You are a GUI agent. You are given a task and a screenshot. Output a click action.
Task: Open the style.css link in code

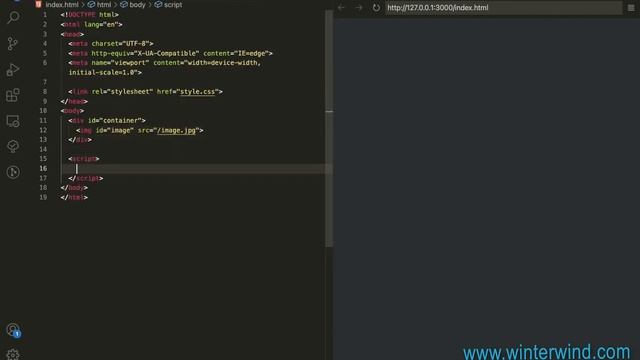(198, 92)
